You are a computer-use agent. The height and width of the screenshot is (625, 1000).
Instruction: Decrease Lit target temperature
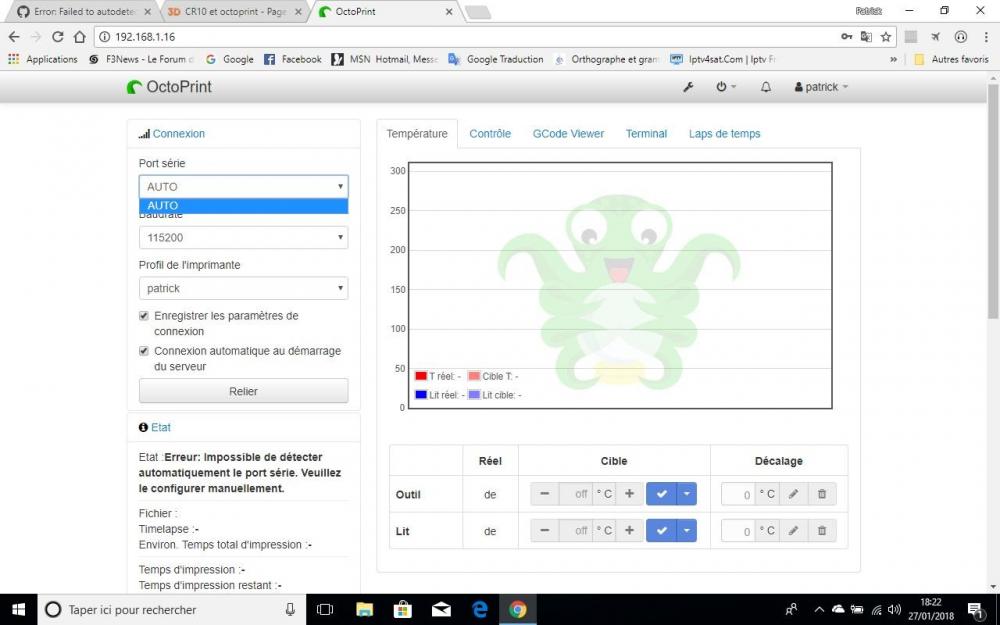click(544, 531)
